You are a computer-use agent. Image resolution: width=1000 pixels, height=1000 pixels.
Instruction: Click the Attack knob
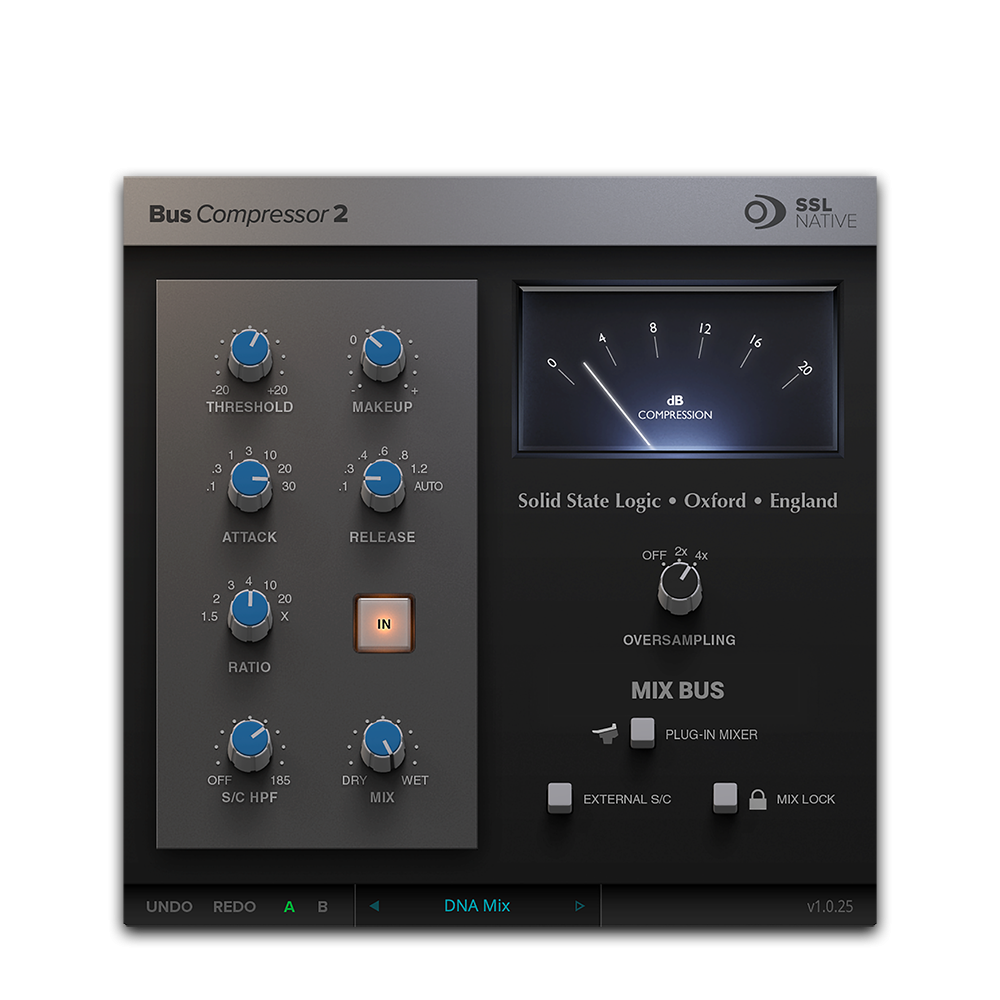250,485
